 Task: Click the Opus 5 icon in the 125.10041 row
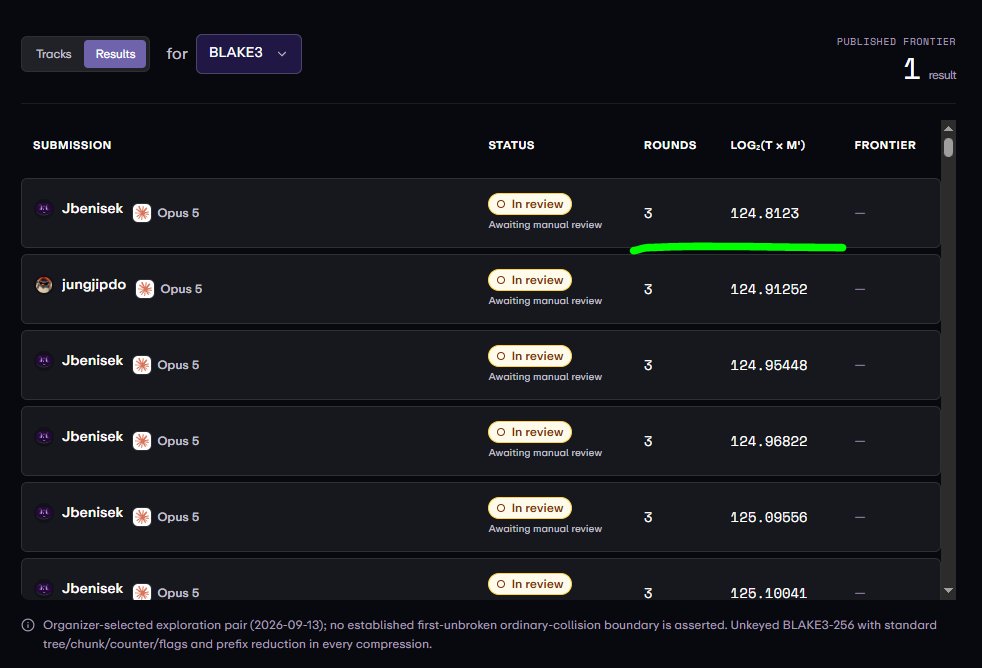(142, 592)
